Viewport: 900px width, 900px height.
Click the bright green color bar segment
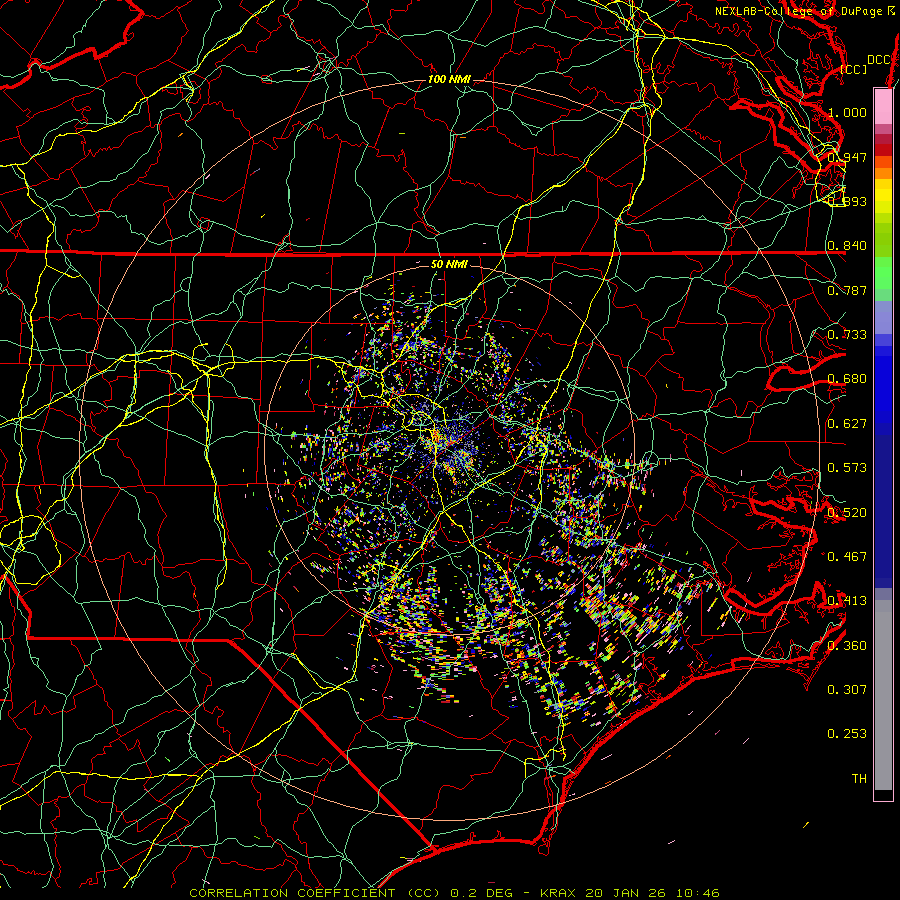click(883, 273)
